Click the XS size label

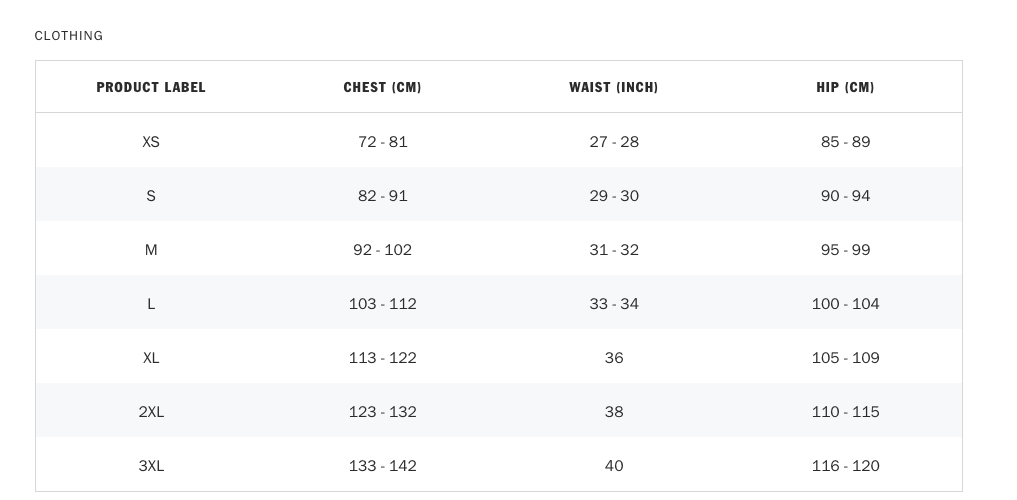[151, 142]
